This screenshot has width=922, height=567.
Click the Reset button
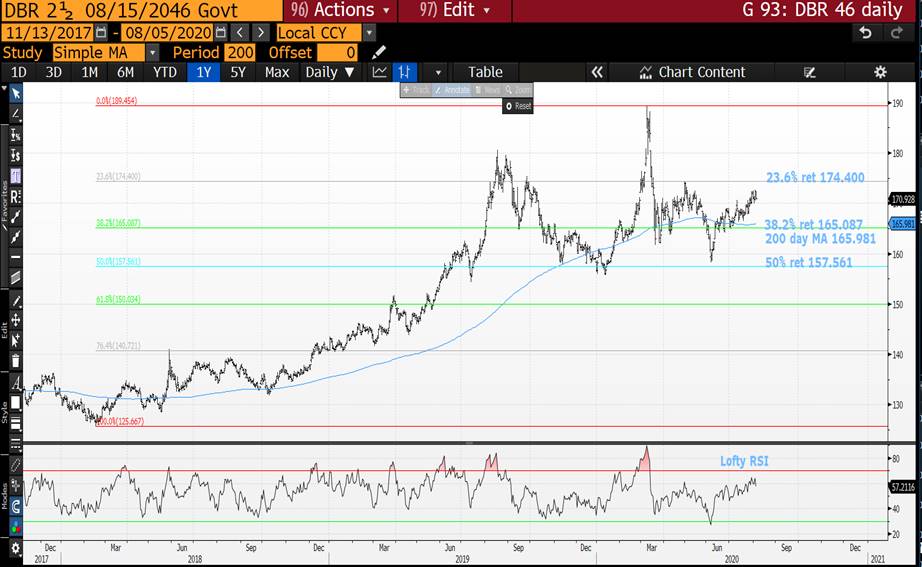pos(518,106)
